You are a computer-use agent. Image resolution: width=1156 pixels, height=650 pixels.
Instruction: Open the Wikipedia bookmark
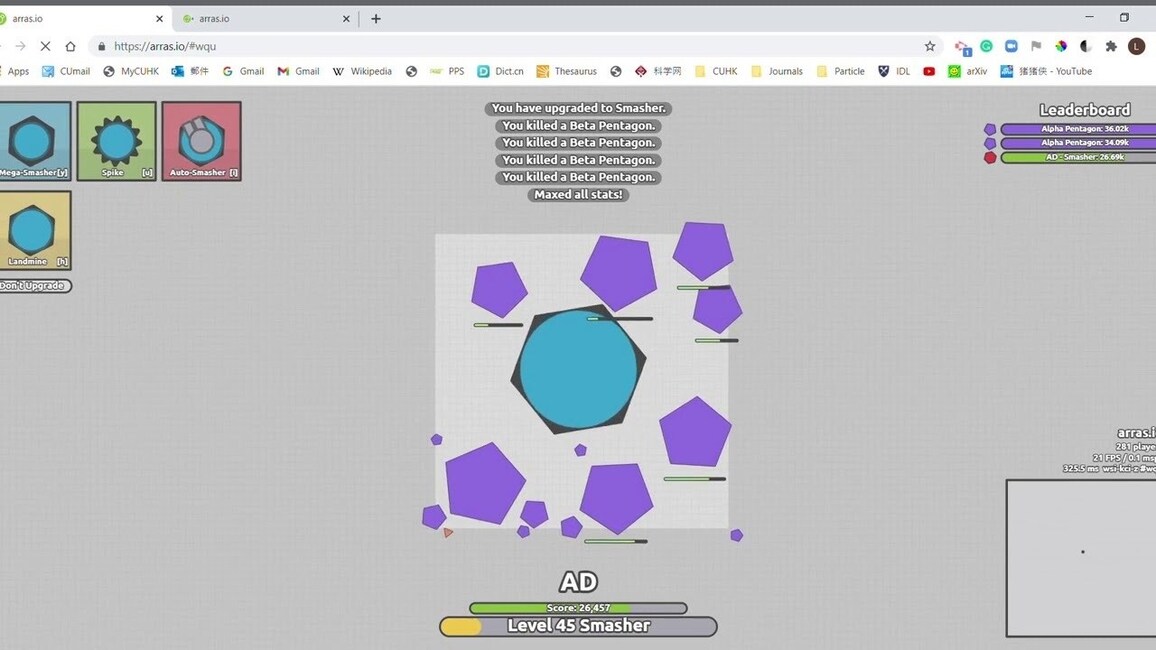[362, 71]
